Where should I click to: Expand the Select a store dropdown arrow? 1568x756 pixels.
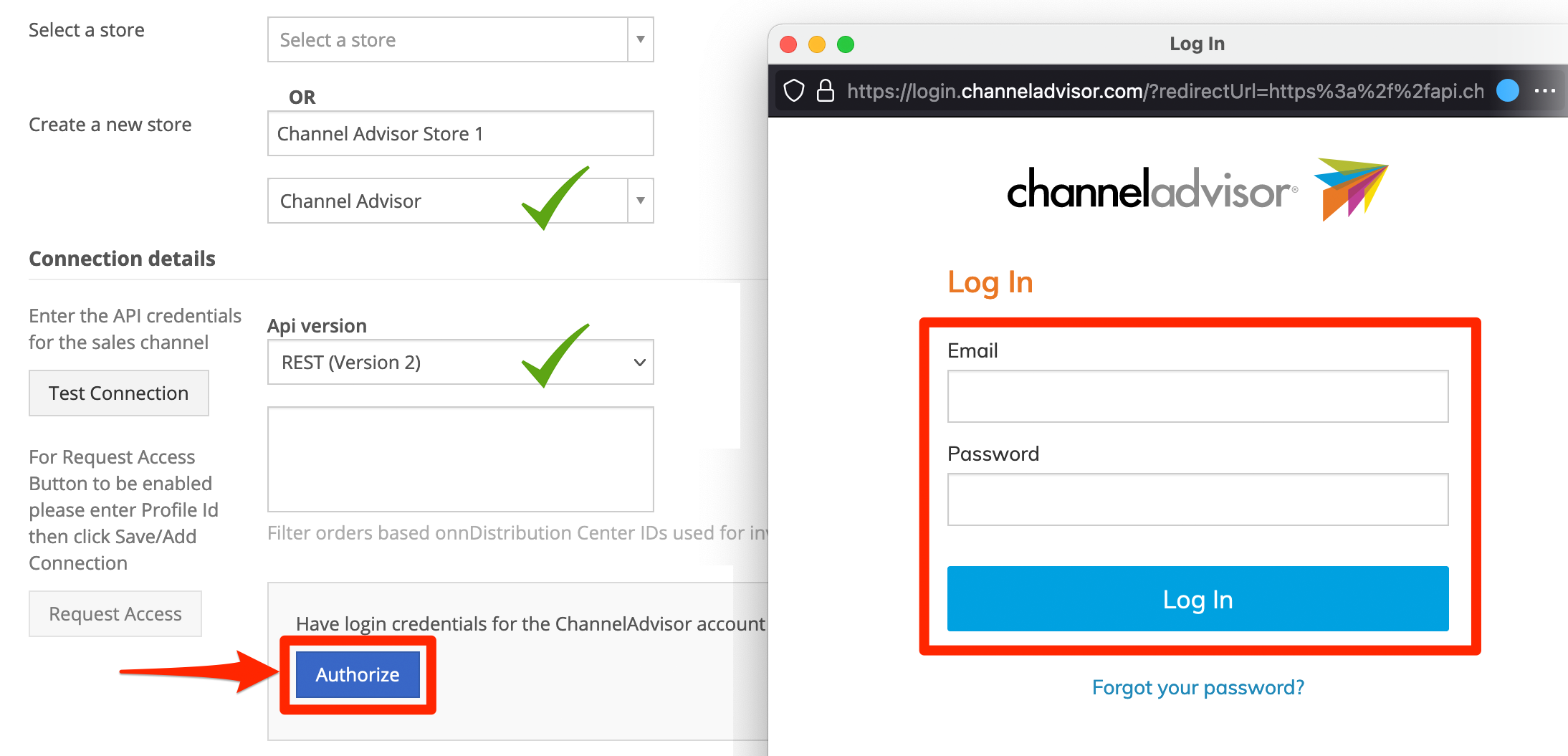pyautogui.click(x=641, y=39)
